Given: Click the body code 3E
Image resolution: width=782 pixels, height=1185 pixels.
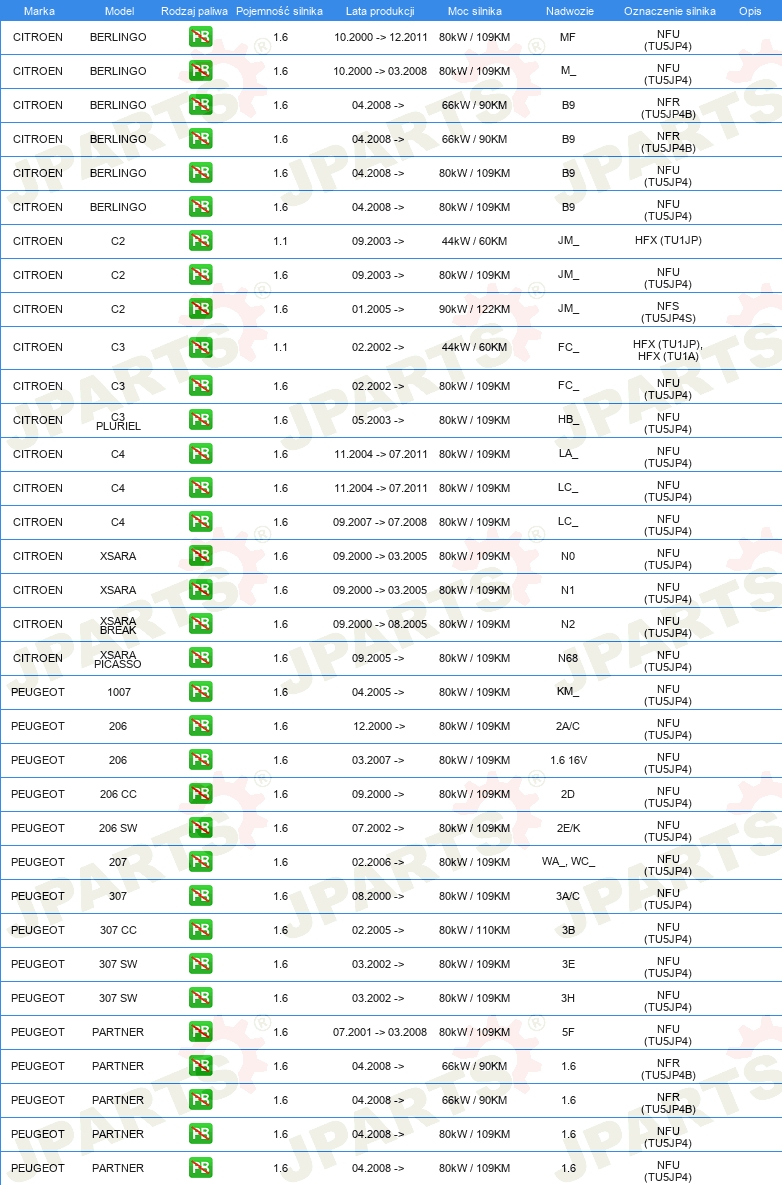Looking at the screenshot, I should pyautogui.click(x=568, y=964).
